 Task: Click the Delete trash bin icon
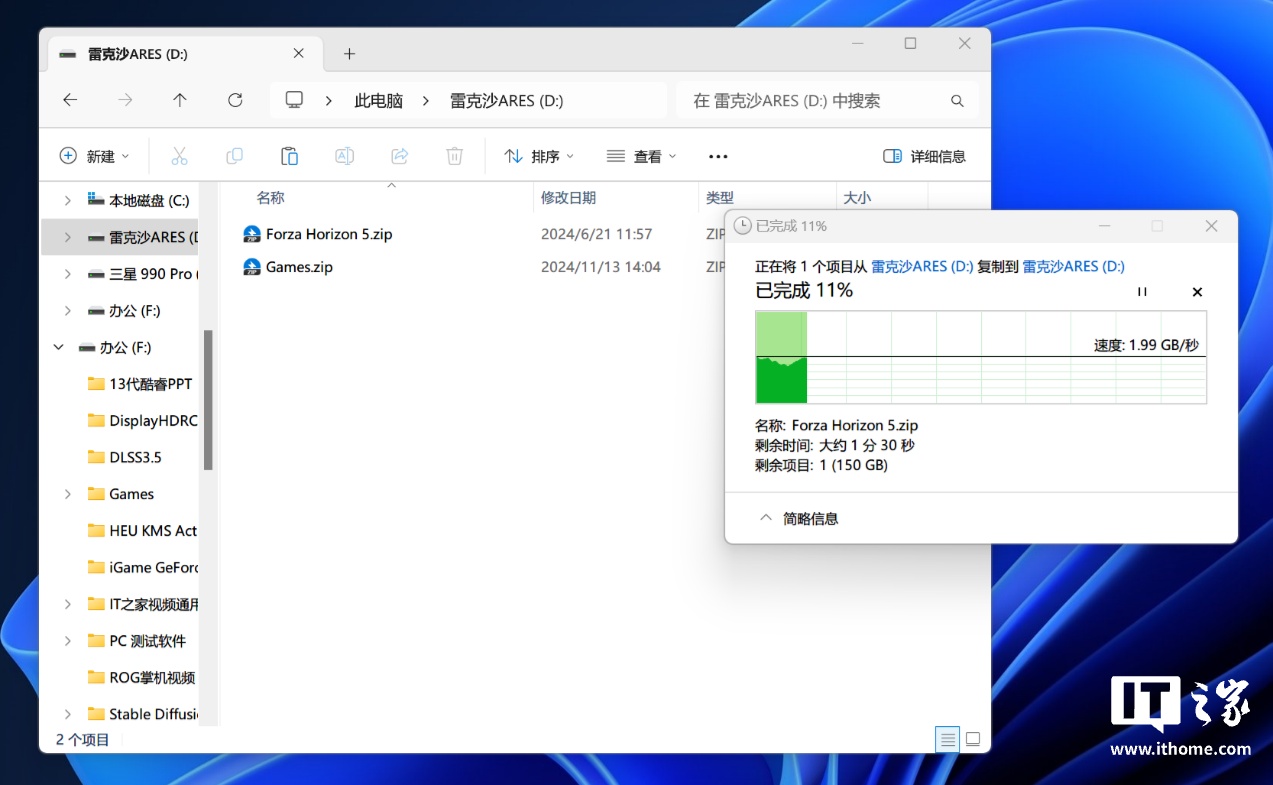pos(454,156)
